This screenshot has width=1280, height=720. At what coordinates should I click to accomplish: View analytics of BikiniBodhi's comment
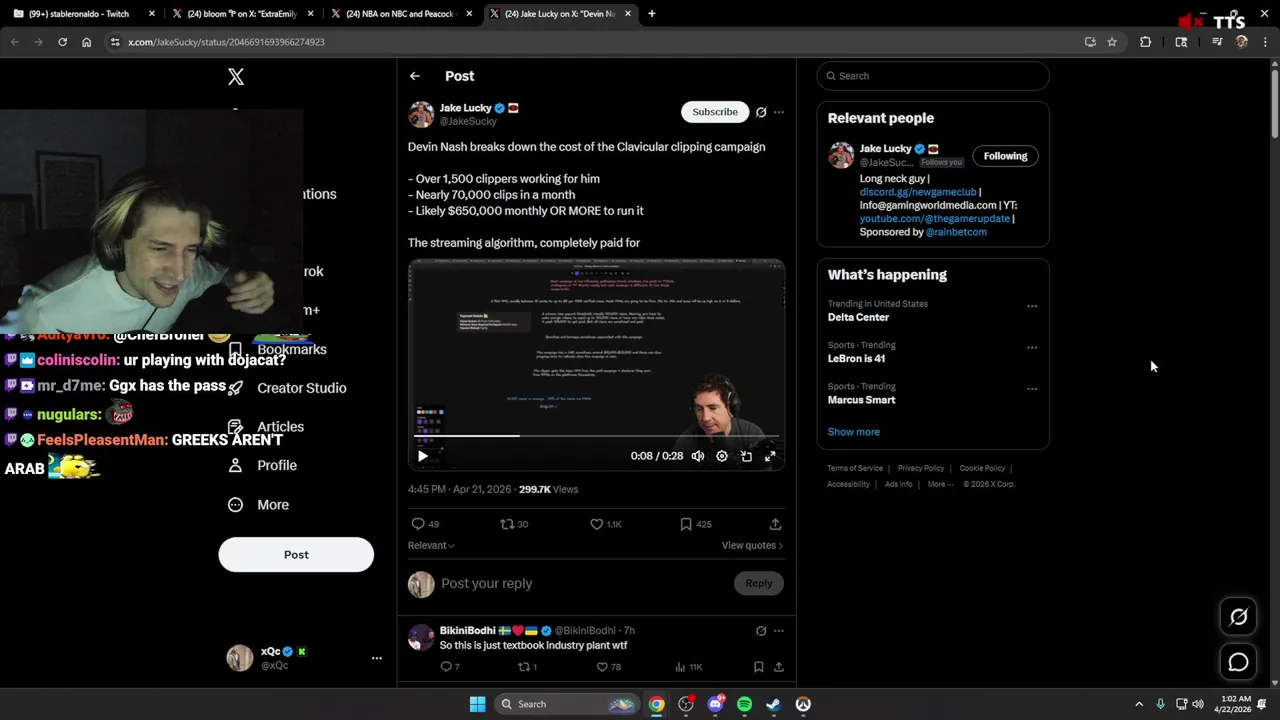(x=688, y=667)
